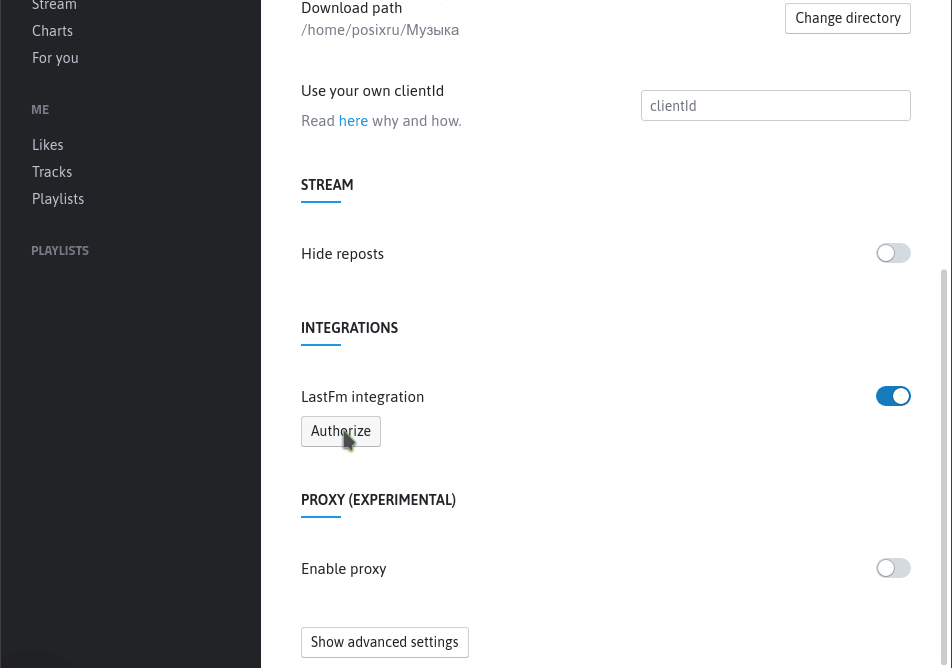952x668 pixels.
Task: Click the vertical scrollbar thumb
Action: coord(945,468)
